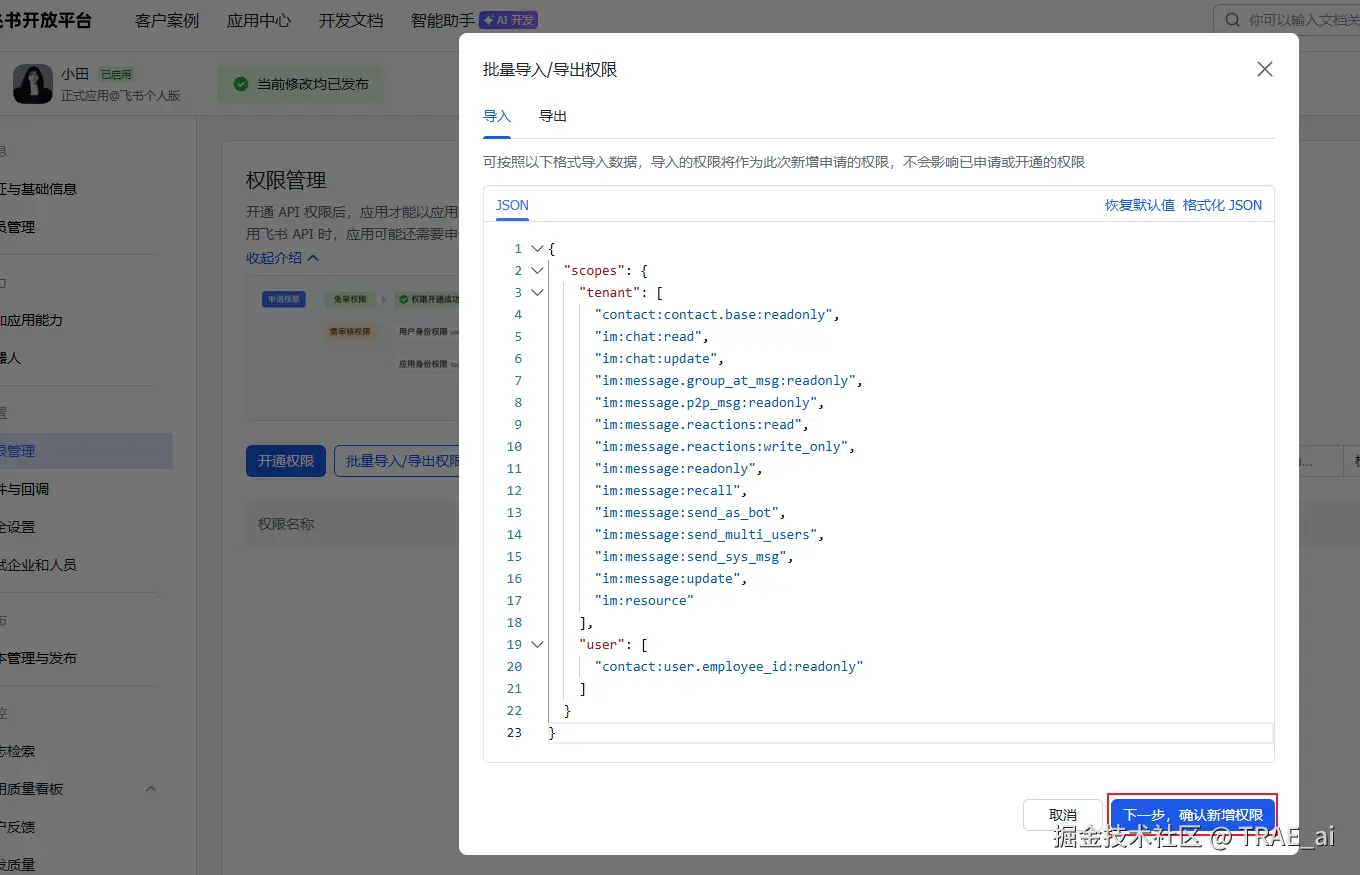Open 应用中心 in the top navigation
The image size is (1360, 875).
pyautogui.click(x=259, y=20)
